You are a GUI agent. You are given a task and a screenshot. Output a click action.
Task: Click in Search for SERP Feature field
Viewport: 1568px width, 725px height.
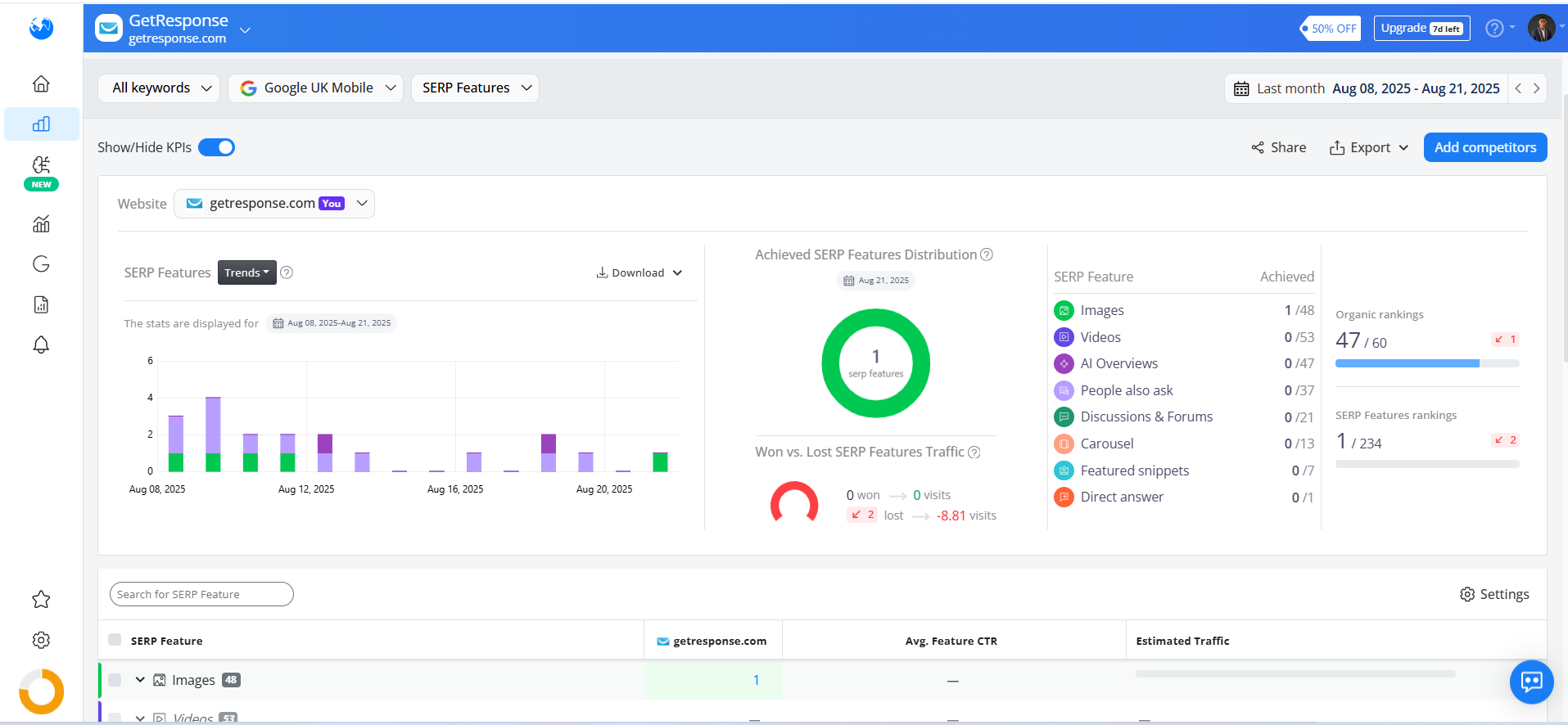point(201,594)
